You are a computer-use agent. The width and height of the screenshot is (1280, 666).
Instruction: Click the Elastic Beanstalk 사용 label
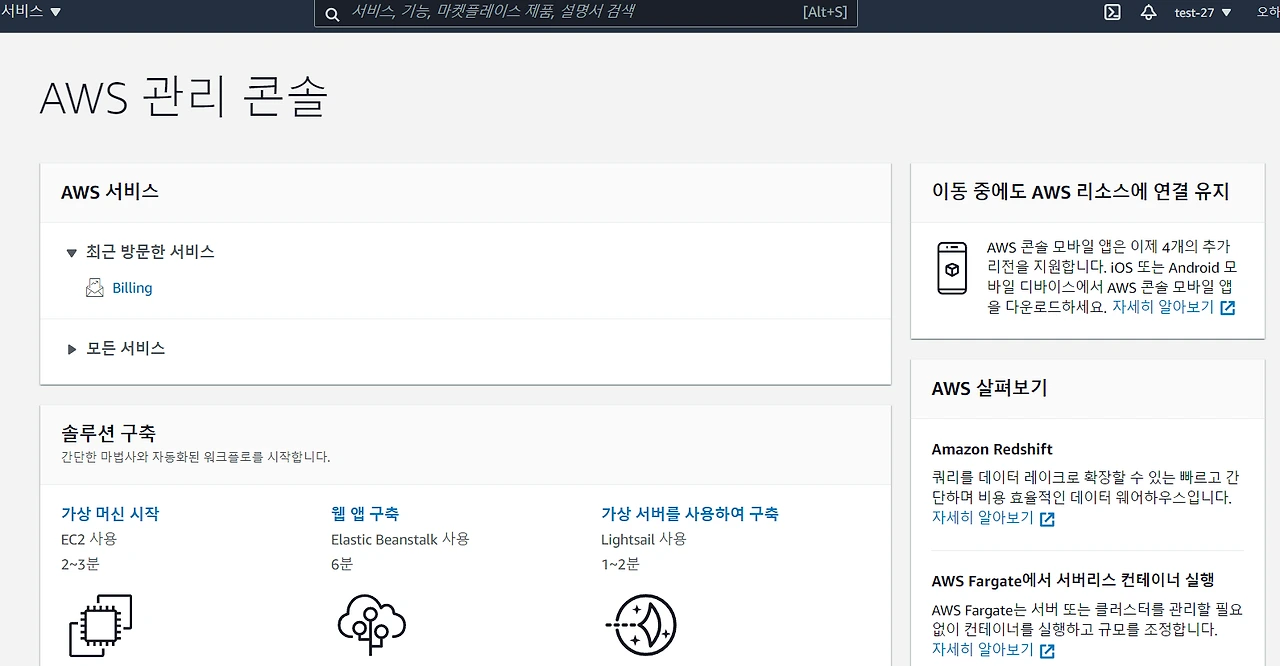coord(400,539)
